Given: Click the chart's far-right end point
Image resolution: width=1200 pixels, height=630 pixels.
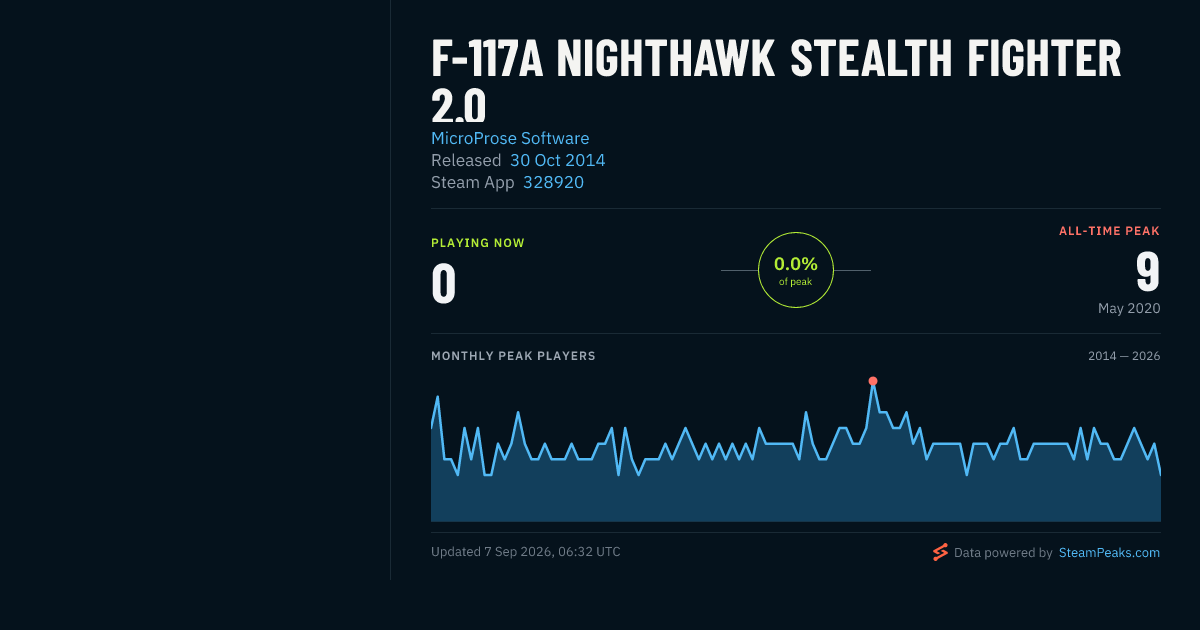Looking at the screenshot, I should click(1160, 474).
